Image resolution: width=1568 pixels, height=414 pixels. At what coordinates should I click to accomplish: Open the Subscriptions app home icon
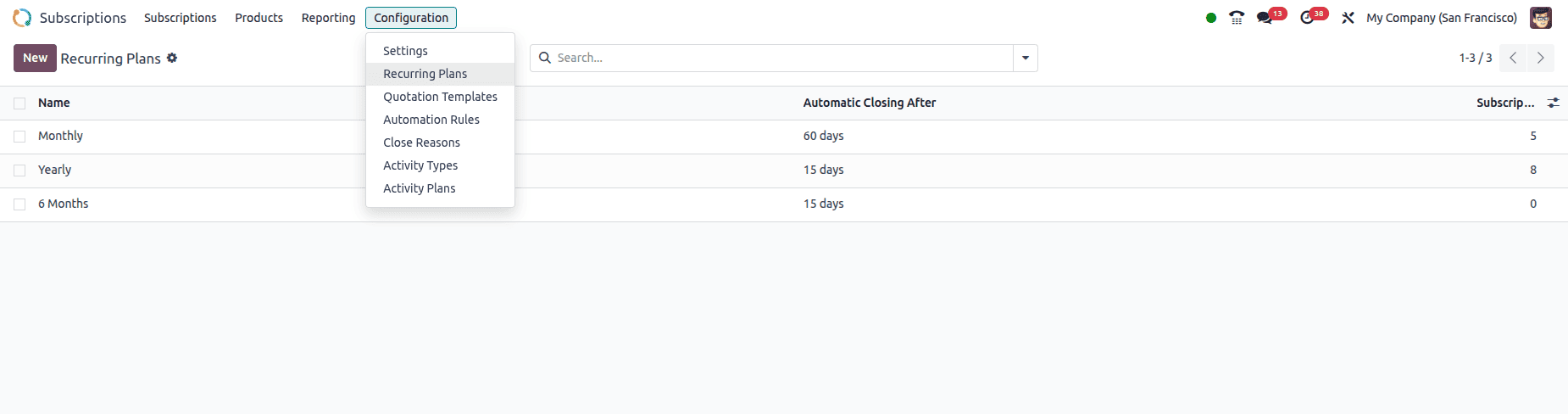point(22,18)
